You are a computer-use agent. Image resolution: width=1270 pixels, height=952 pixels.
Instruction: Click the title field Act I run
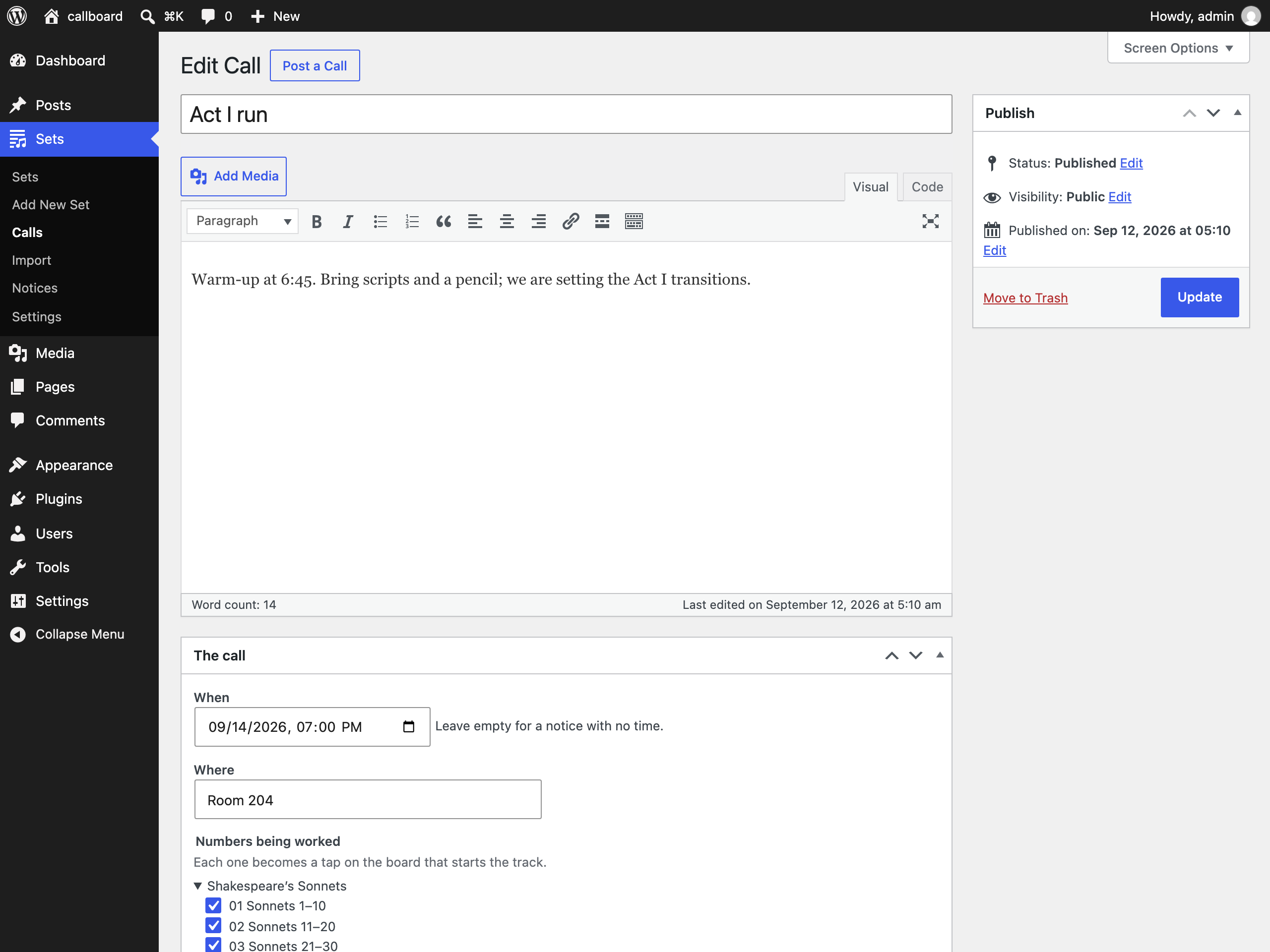(566, 114)
